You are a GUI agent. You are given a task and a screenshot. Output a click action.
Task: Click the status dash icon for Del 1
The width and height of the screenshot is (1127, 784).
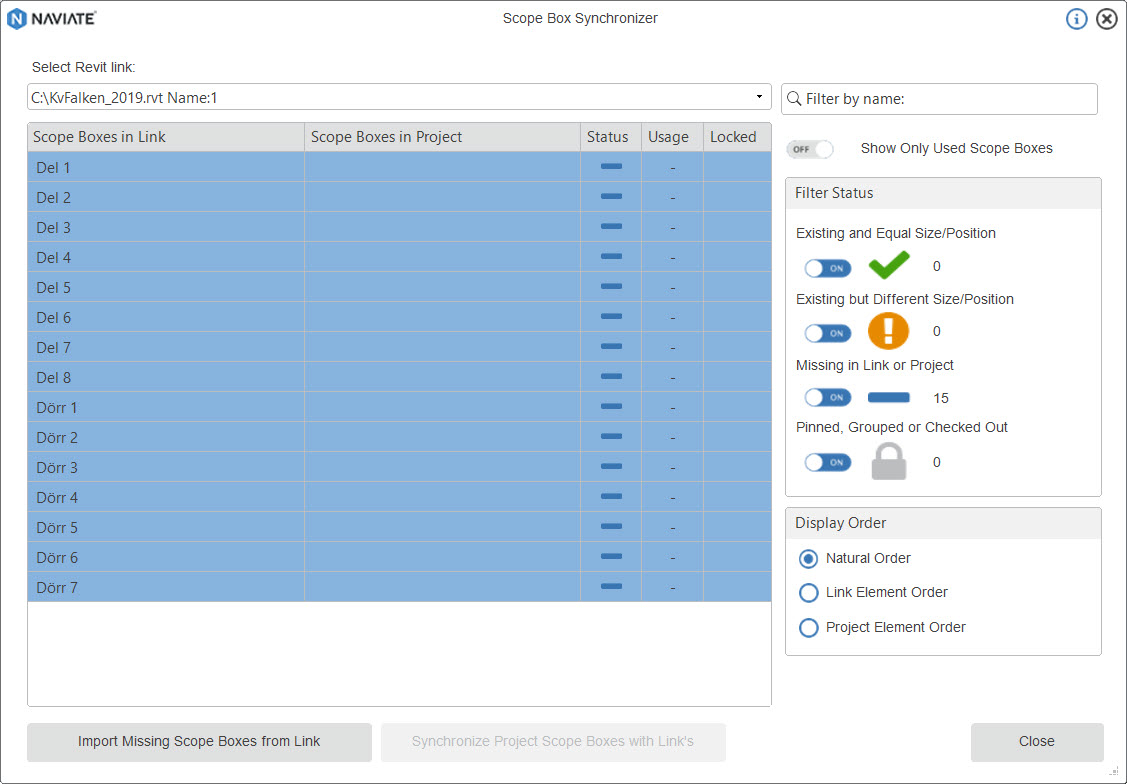(x=611, y=167)
